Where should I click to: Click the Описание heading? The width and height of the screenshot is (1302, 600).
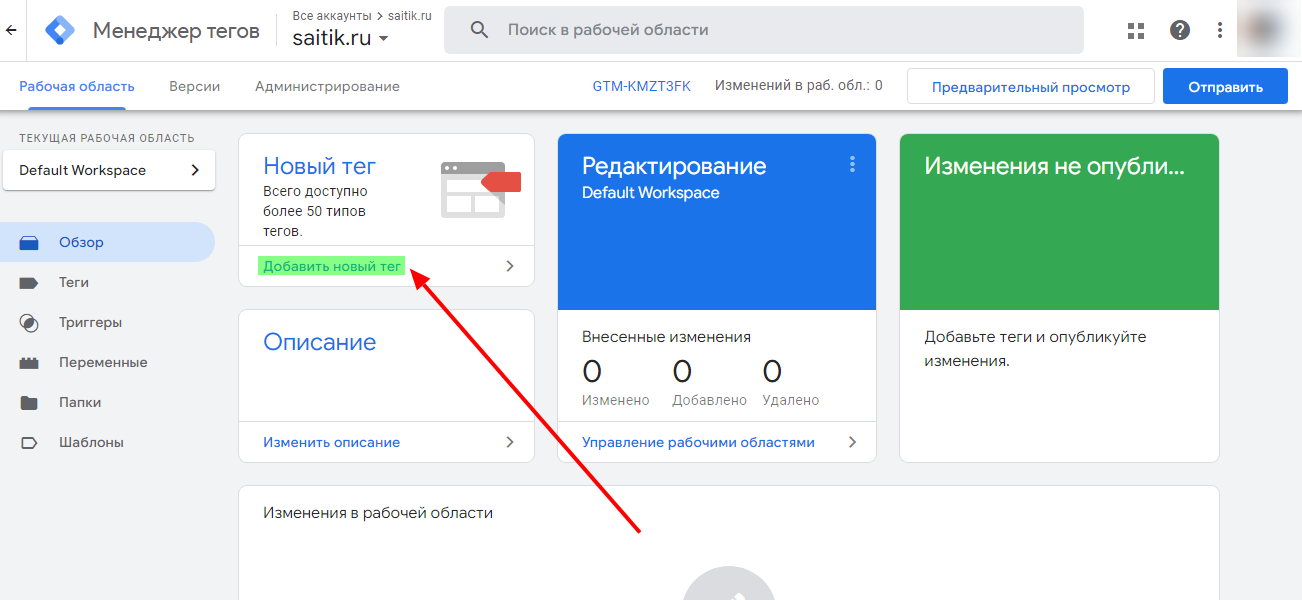coord(320,342)
